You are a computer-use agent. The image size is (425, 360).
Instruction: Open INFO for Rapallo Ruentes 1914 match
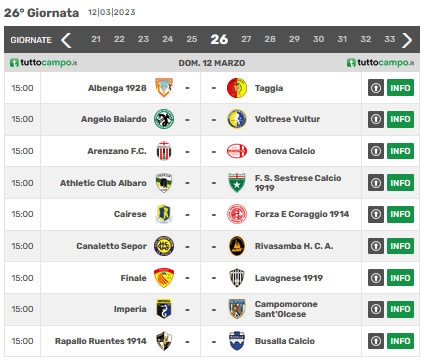pos(400,341)
